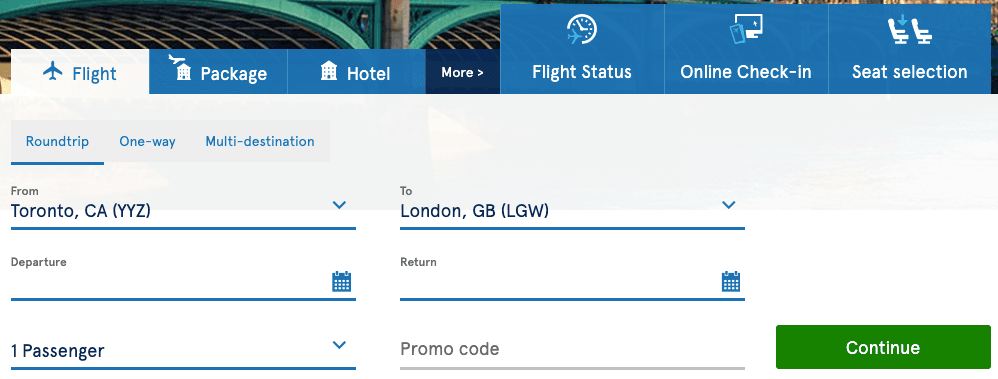Switch to the Package tab label
The width and height of the screenshot is (998, 379).
234,74
